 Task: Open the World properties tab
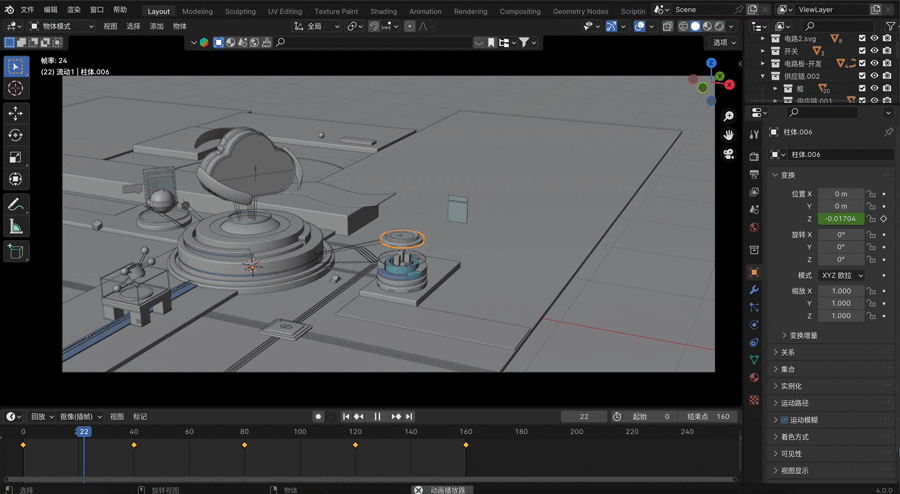pyautogui.click(x=754, y=227)
